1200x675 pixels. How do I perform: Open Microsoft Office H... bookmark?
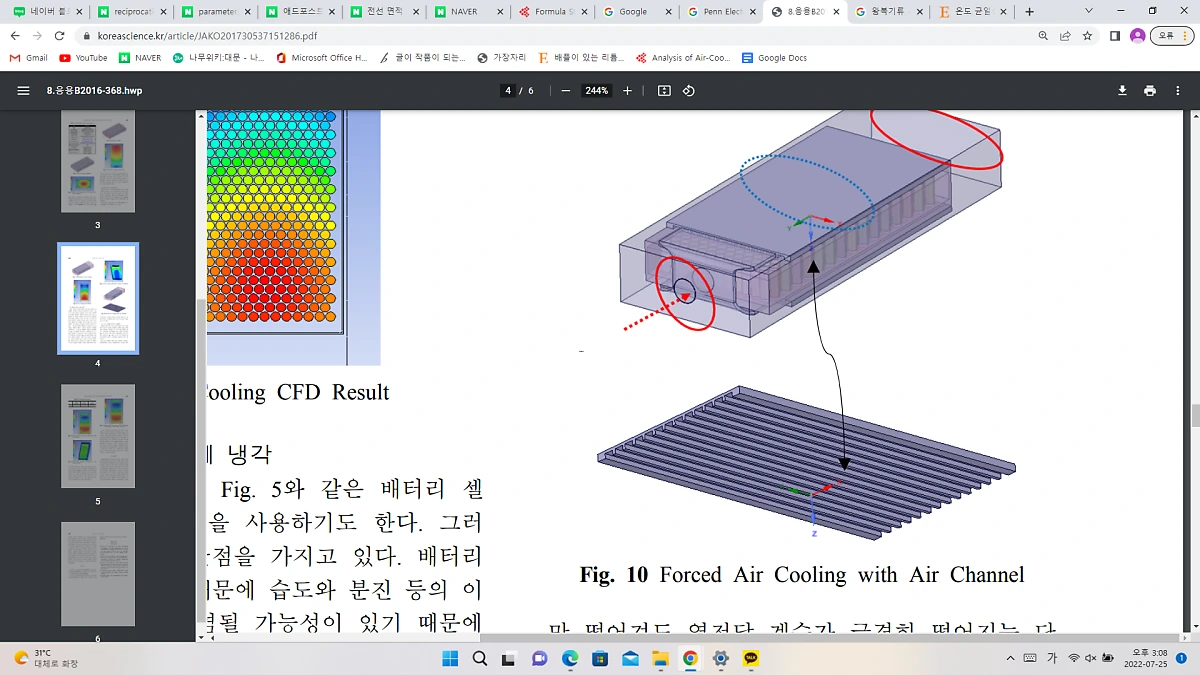pyautogui.click(x=321, y=58)
